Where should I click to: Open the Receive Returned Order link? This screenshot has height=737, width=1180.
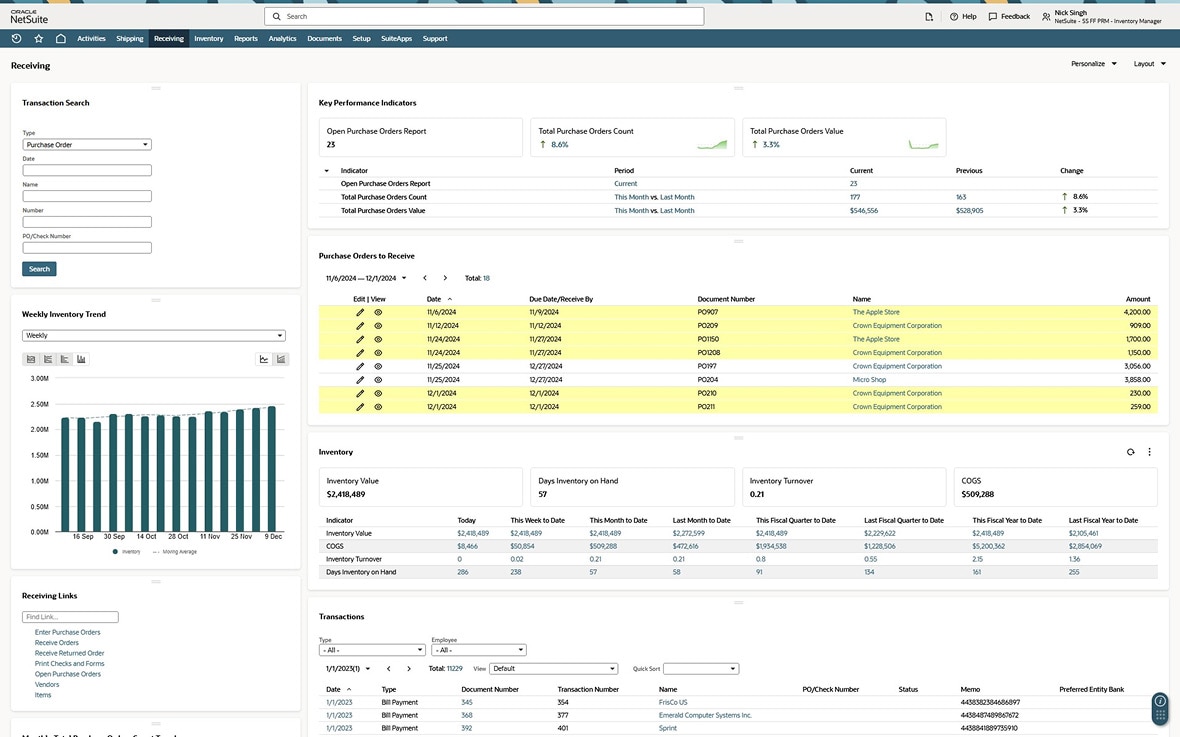[x=69, y=653]
